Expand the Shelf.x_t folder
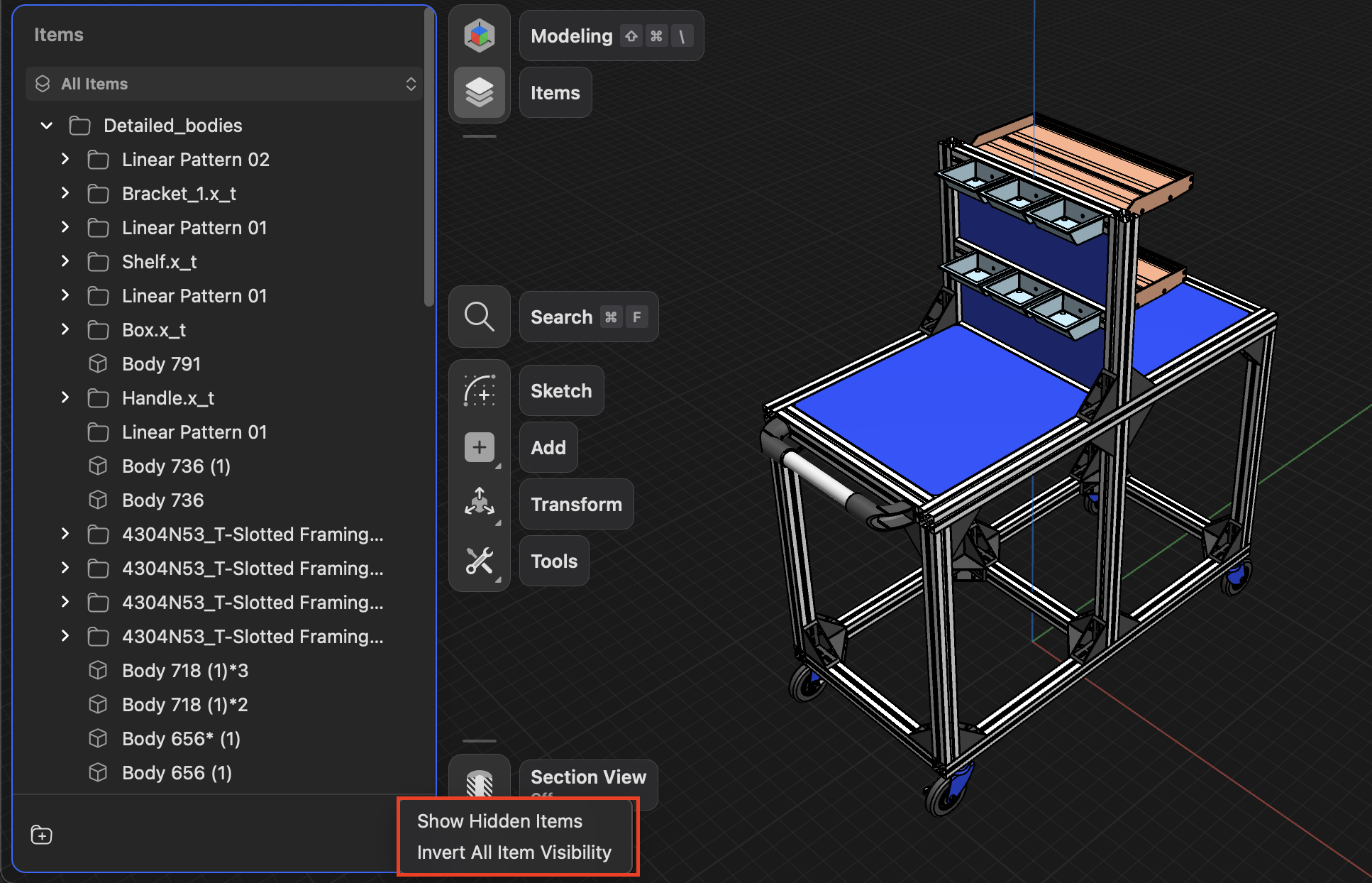Image resolution: width=1372 pixels, height=883 pixels. [x=65, y=261]
